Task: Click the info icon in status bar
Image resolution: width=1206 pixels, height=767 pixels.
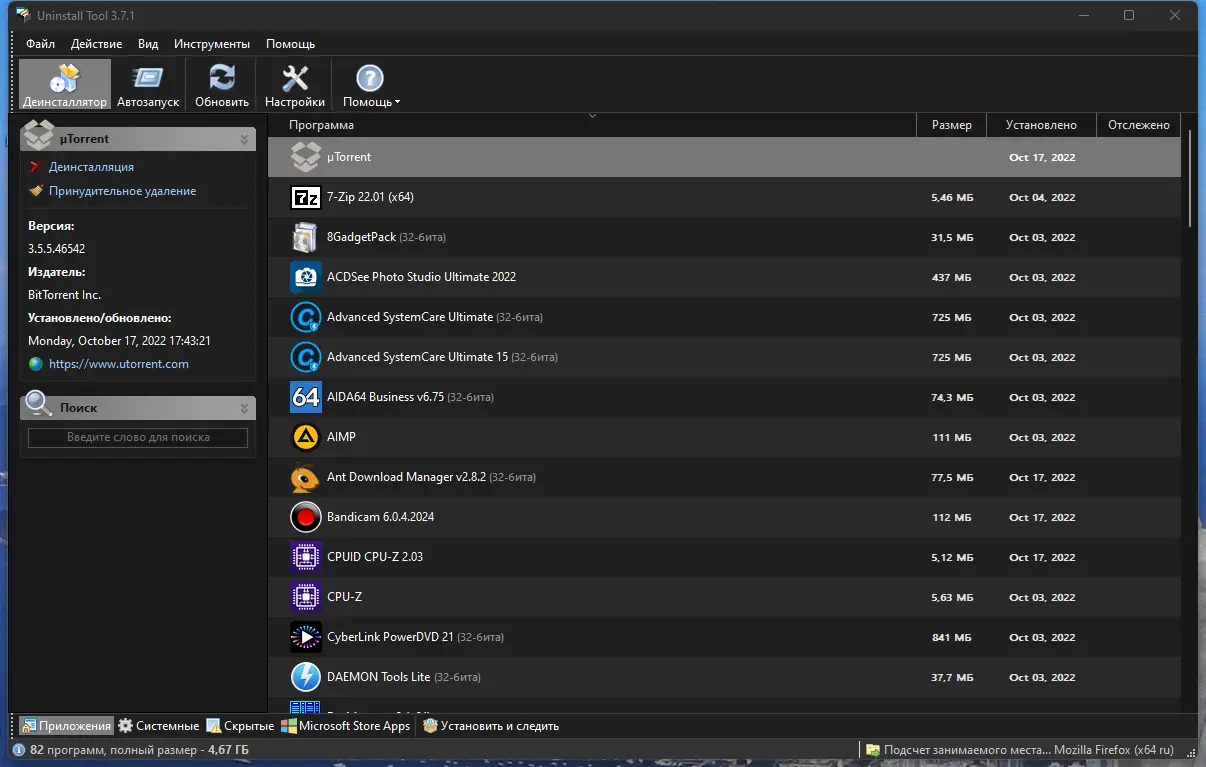Action: [20, 750]
